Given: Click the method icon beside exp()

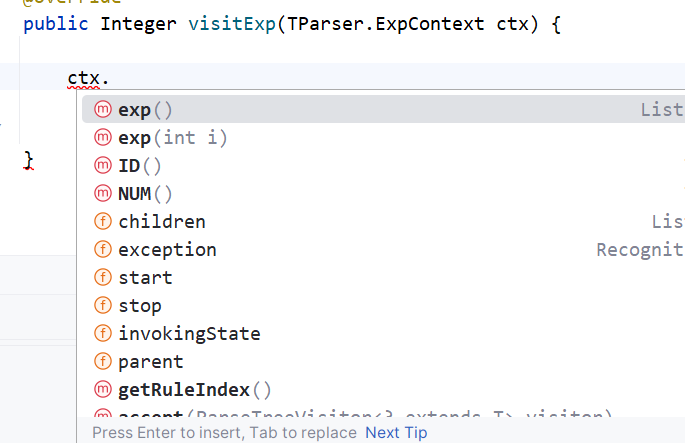Looking at the screenshot, I should pyautogui.click(x=103, y=109).
